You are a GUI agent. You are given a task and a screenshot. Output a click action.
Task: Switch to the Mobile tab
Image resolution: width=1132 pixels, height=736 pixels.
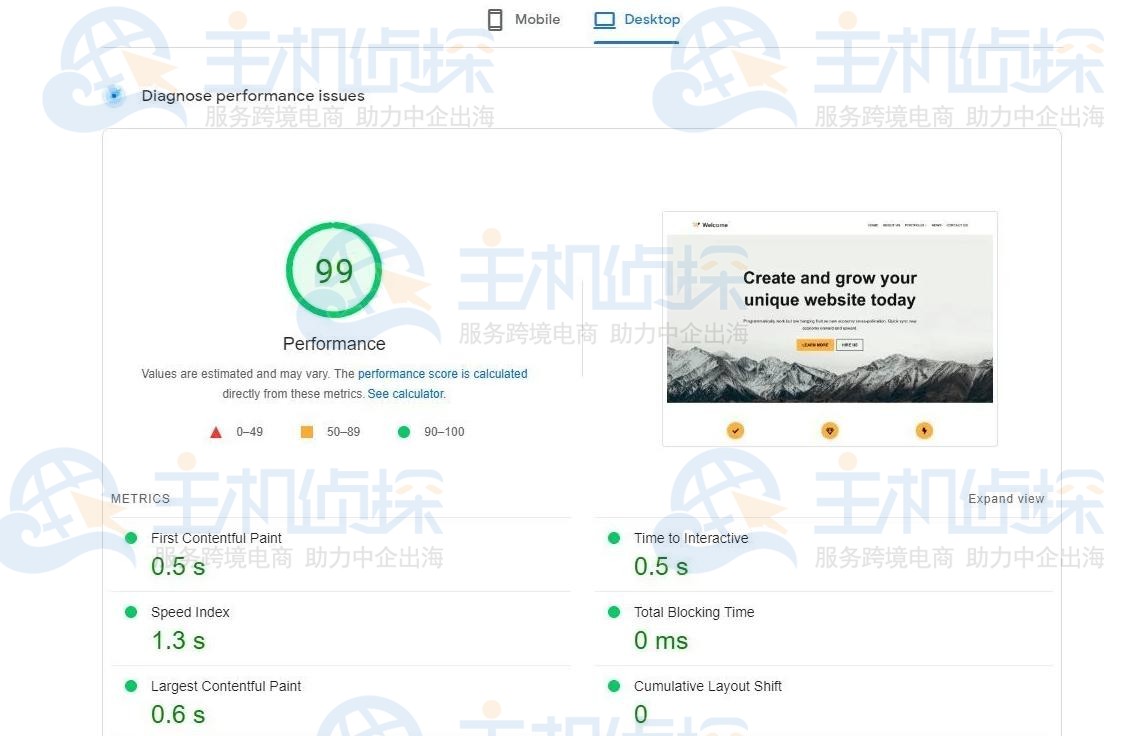pos(523,19)
